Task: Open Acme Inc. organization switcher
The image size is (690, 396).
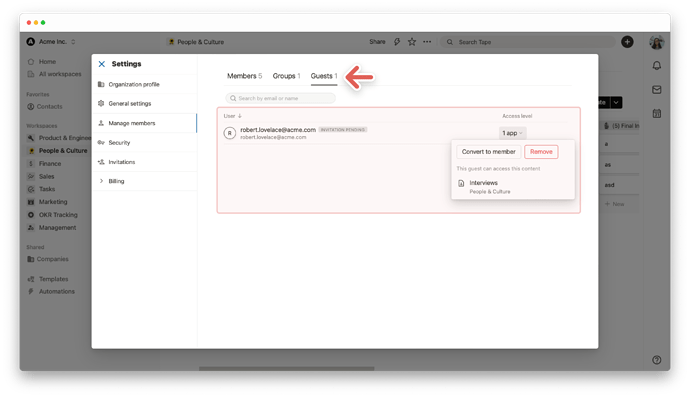Action: [51, 42]
